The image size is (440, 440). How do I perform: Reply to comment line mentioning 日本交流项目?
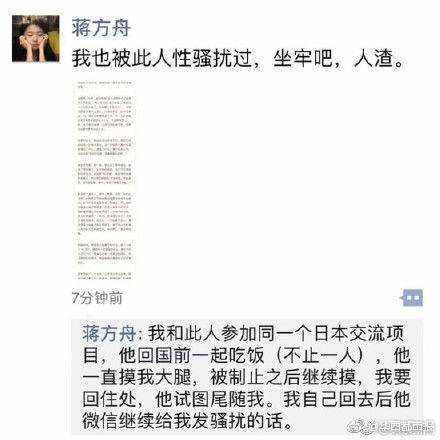tap(244, 333)
